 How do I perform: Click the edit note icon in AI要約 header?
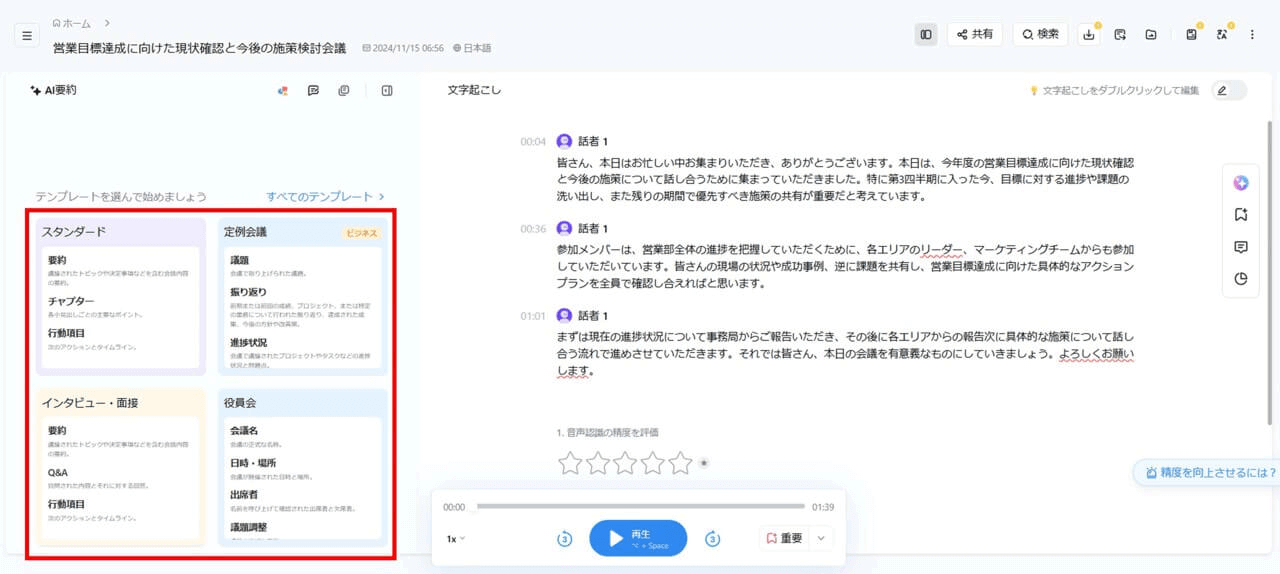click(313, 91)
